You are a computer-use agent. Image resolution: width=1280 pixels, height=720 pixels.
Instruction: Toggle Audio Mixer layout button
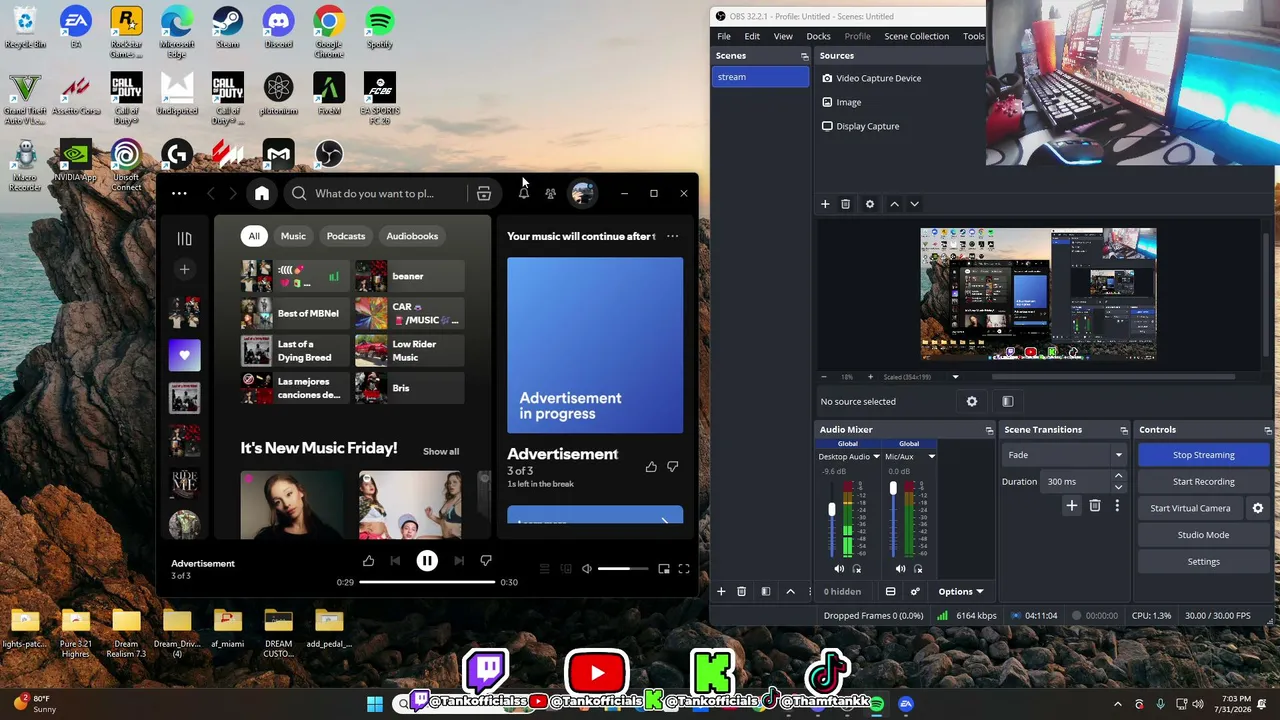pos(890,591)
